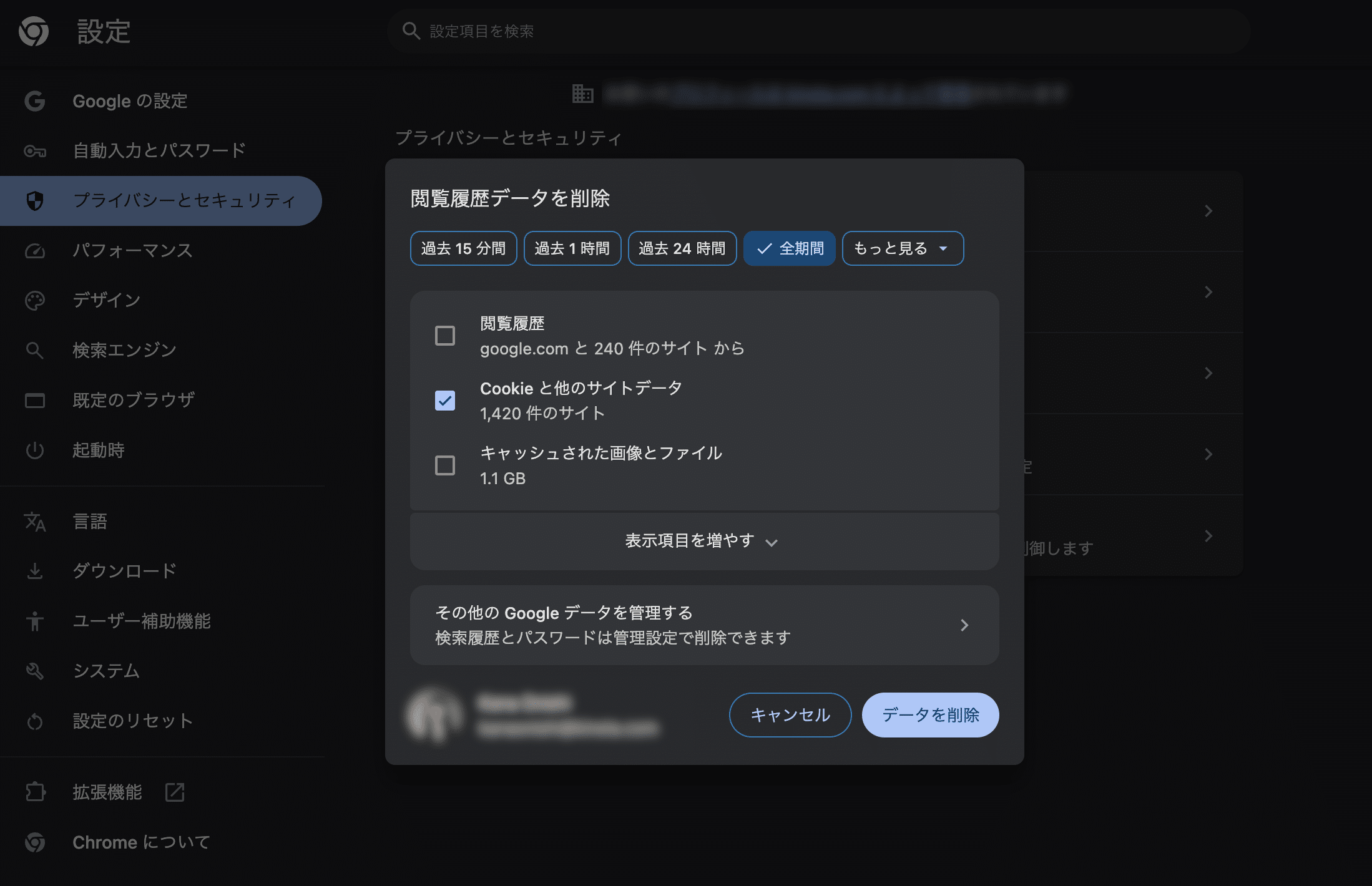Click the external link icon beside 拡張機能
Image resolution: width=1372 pixels, height=886 pixels.
175,792
